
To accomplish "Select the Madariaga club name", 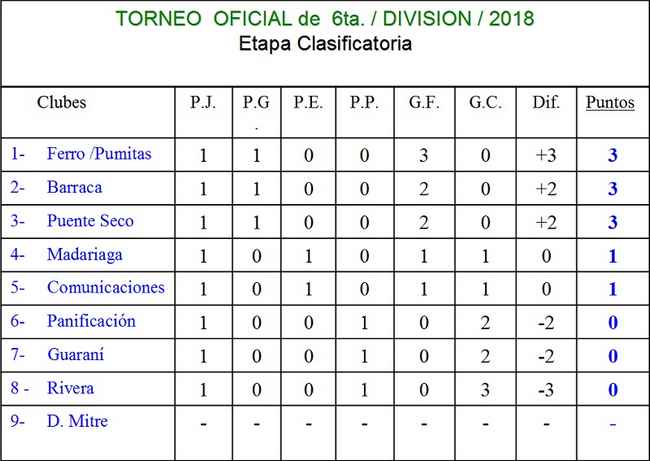I will click(84, 254).
